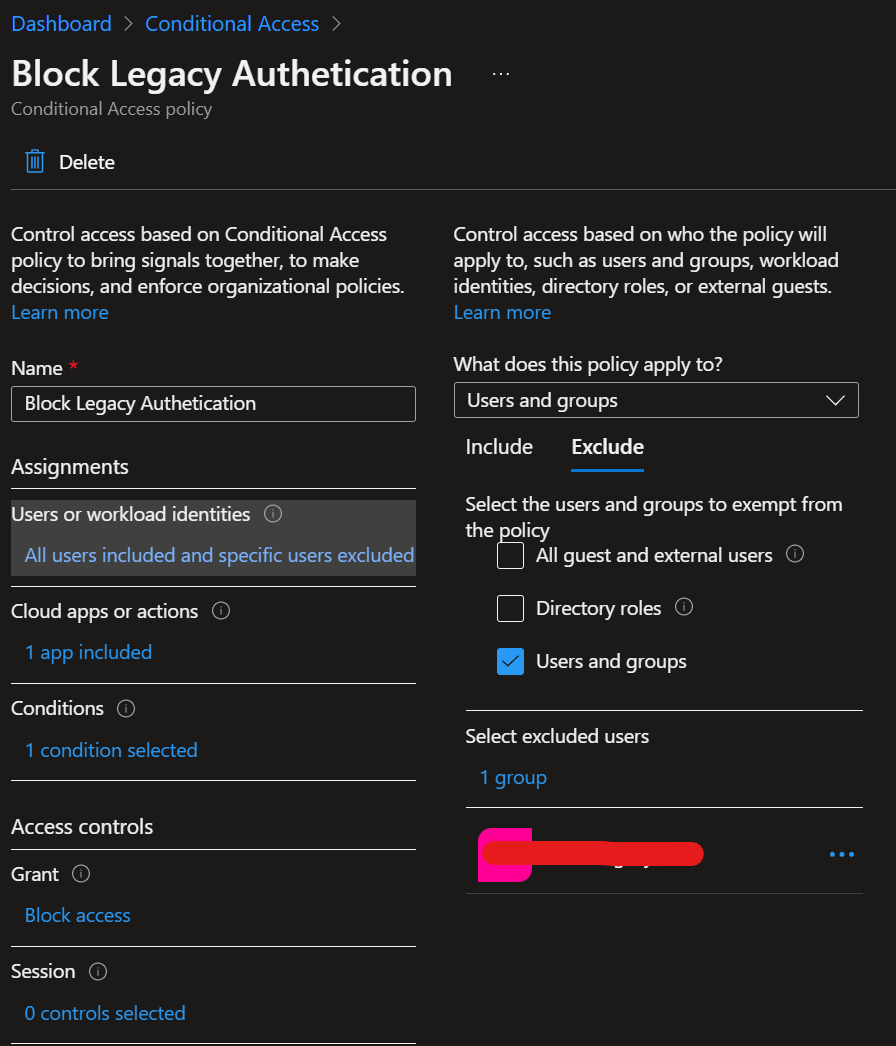The image size is (896, 1046).
Task: Open the 1 app included link
Action: [88, 652]
